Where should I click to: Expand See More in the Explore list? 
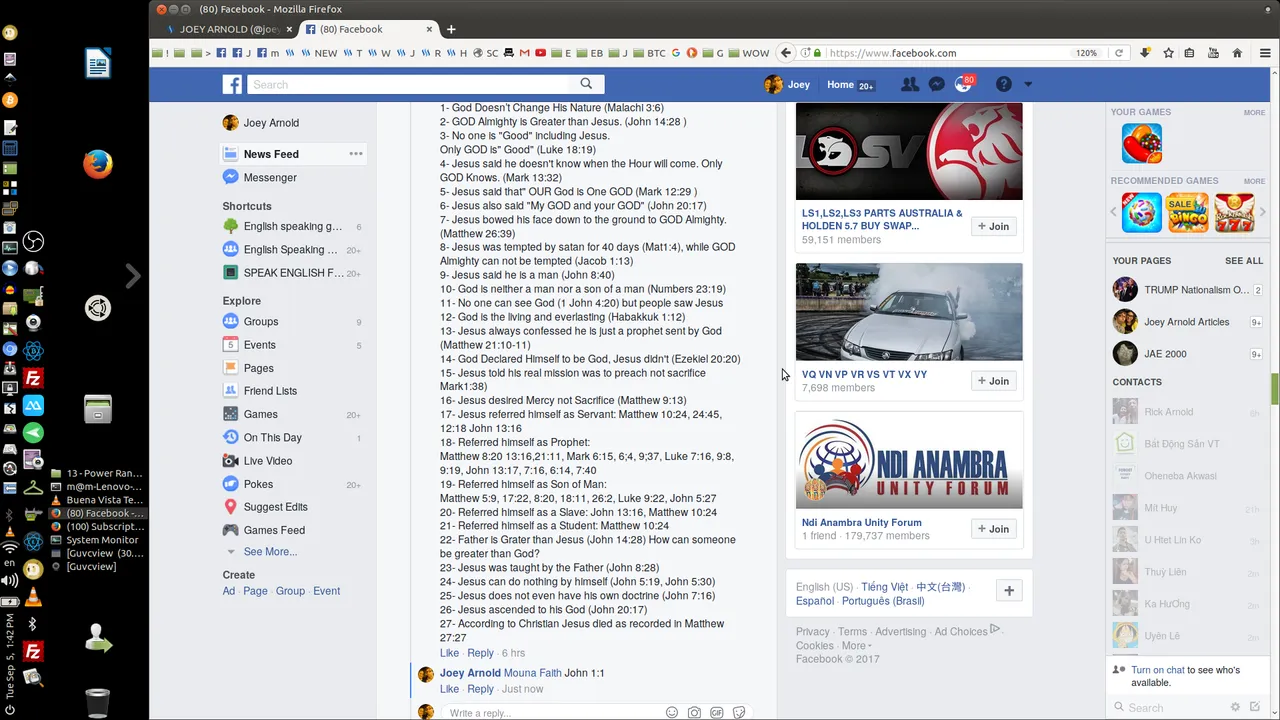tap(270, 552)
